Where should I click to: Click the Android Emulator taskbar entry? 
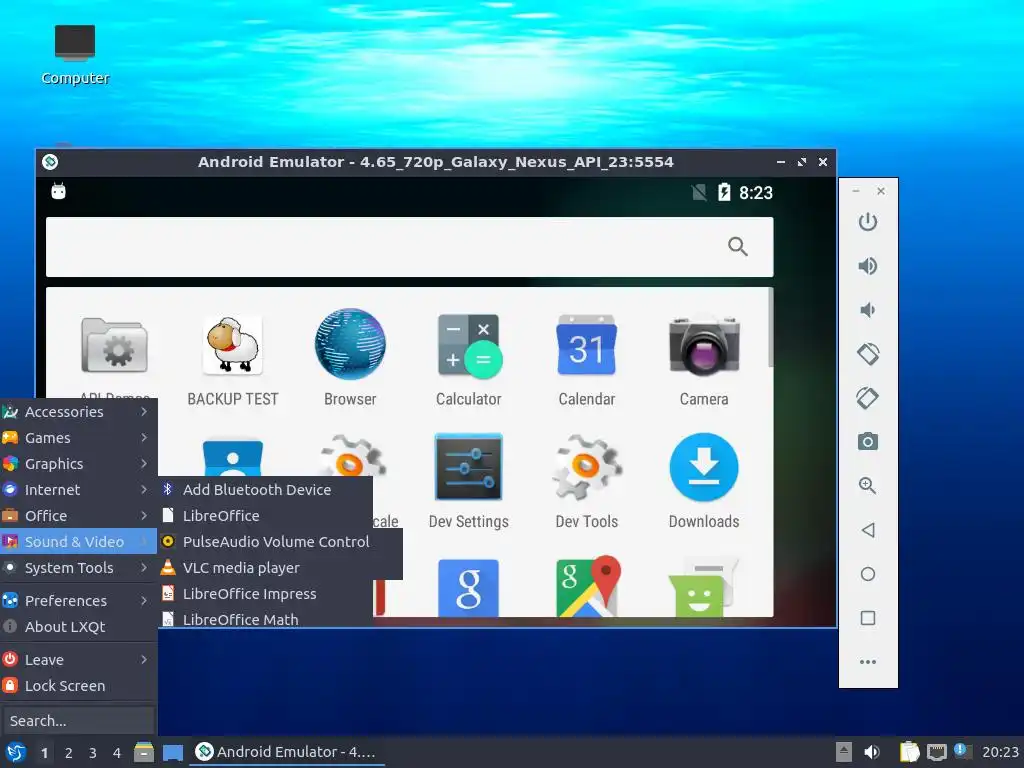287,752
